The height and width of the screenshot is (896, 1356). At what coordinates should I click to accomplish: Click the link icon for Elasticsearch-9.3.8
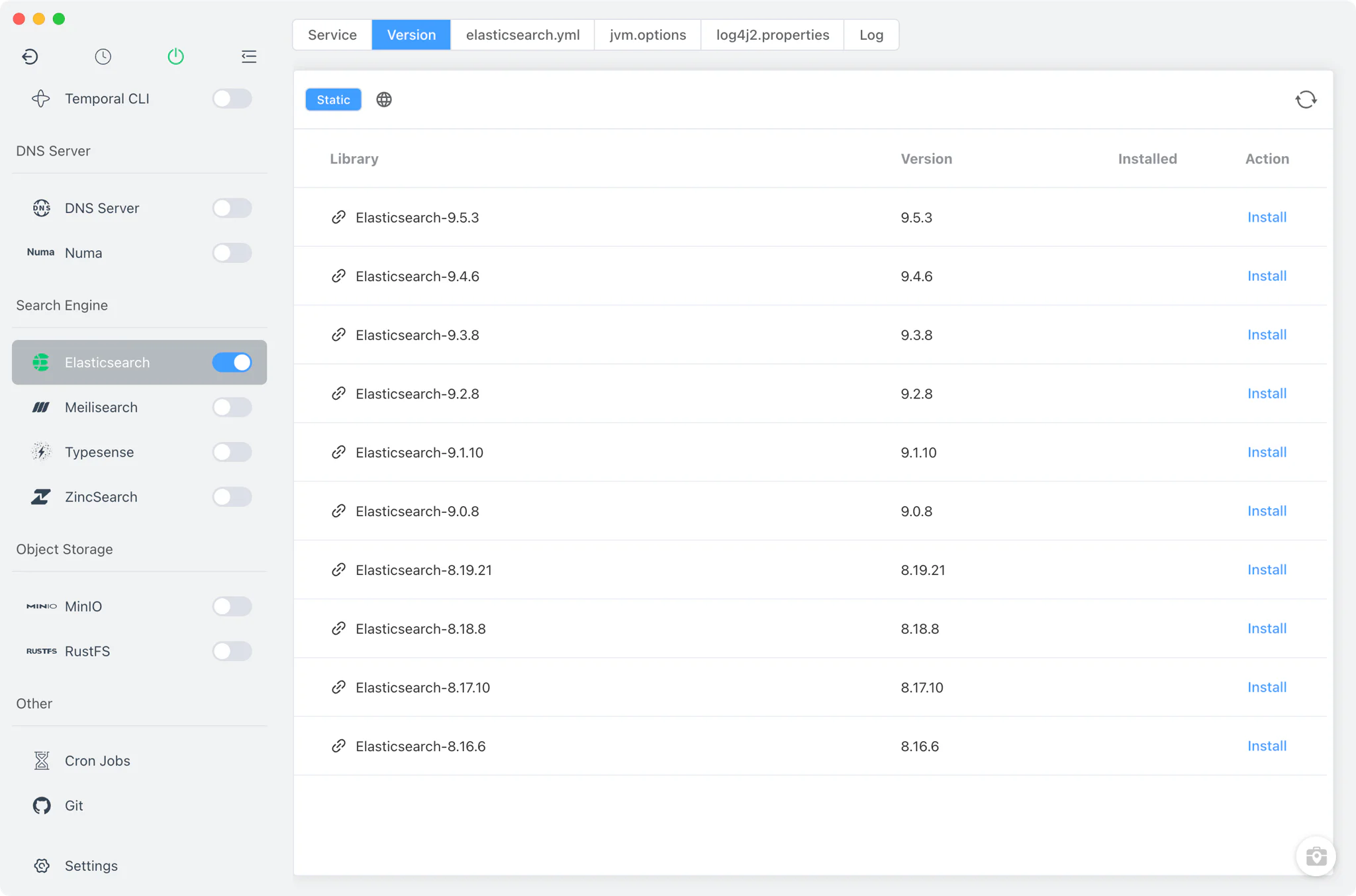(338, 335)
